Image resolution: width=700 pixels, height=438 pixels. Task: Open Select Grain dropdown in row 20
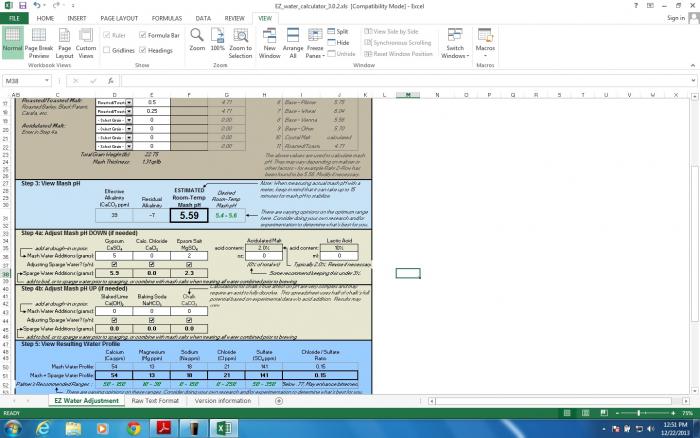(129, 129)
